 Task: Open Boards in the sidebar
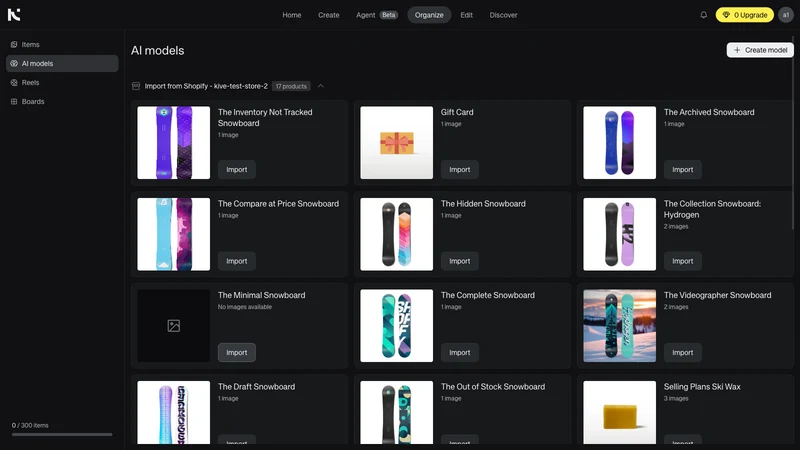[62, 102]
